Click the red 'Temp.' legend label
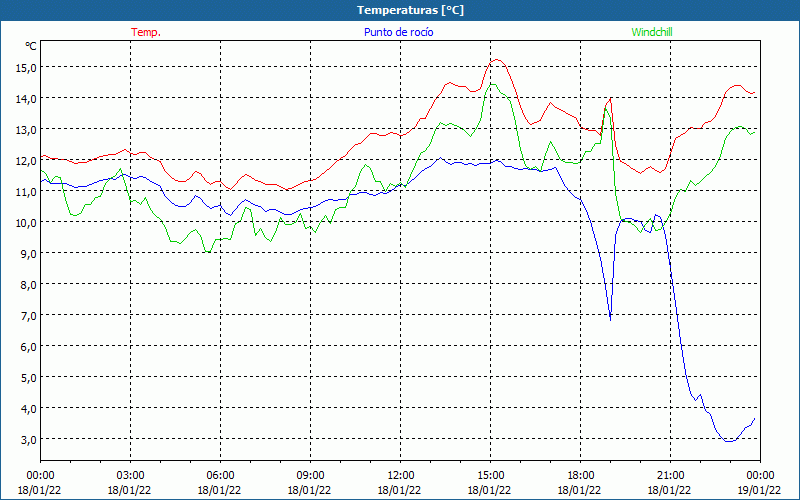Viewport: 800px width, 500px height. 146,32
